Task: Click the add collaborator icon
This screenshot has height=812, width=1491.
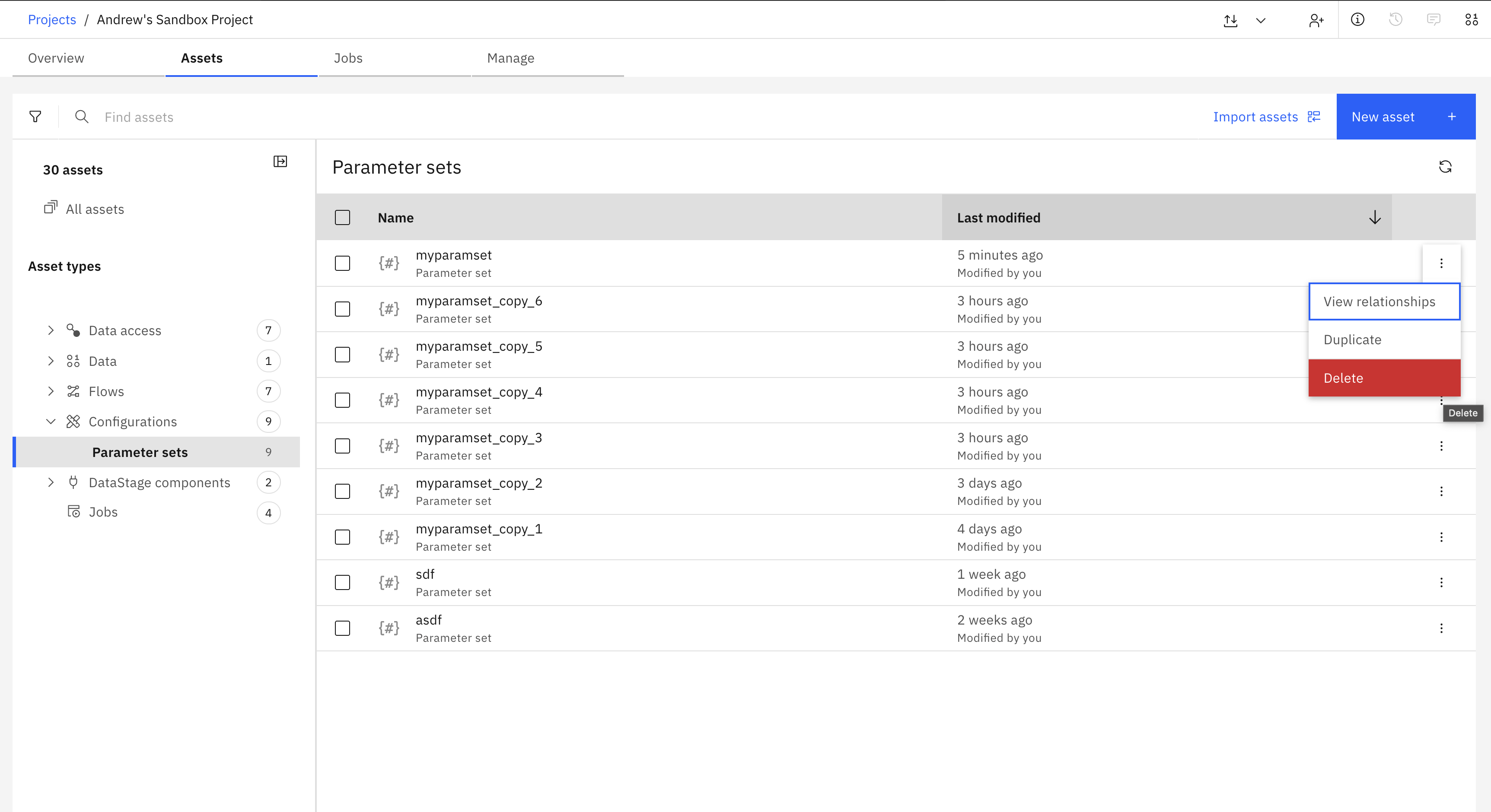Action: tap(1316, 20)
